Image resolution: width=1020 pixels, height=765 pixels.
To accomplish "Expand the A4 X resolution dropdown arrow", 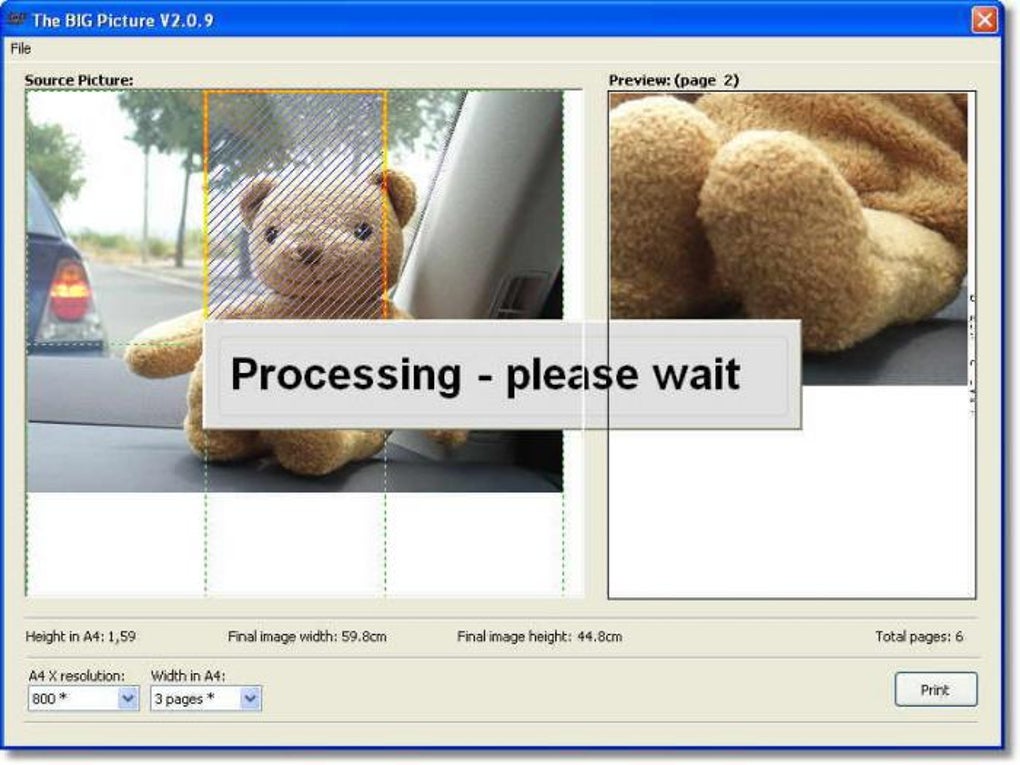I will 128,699.
